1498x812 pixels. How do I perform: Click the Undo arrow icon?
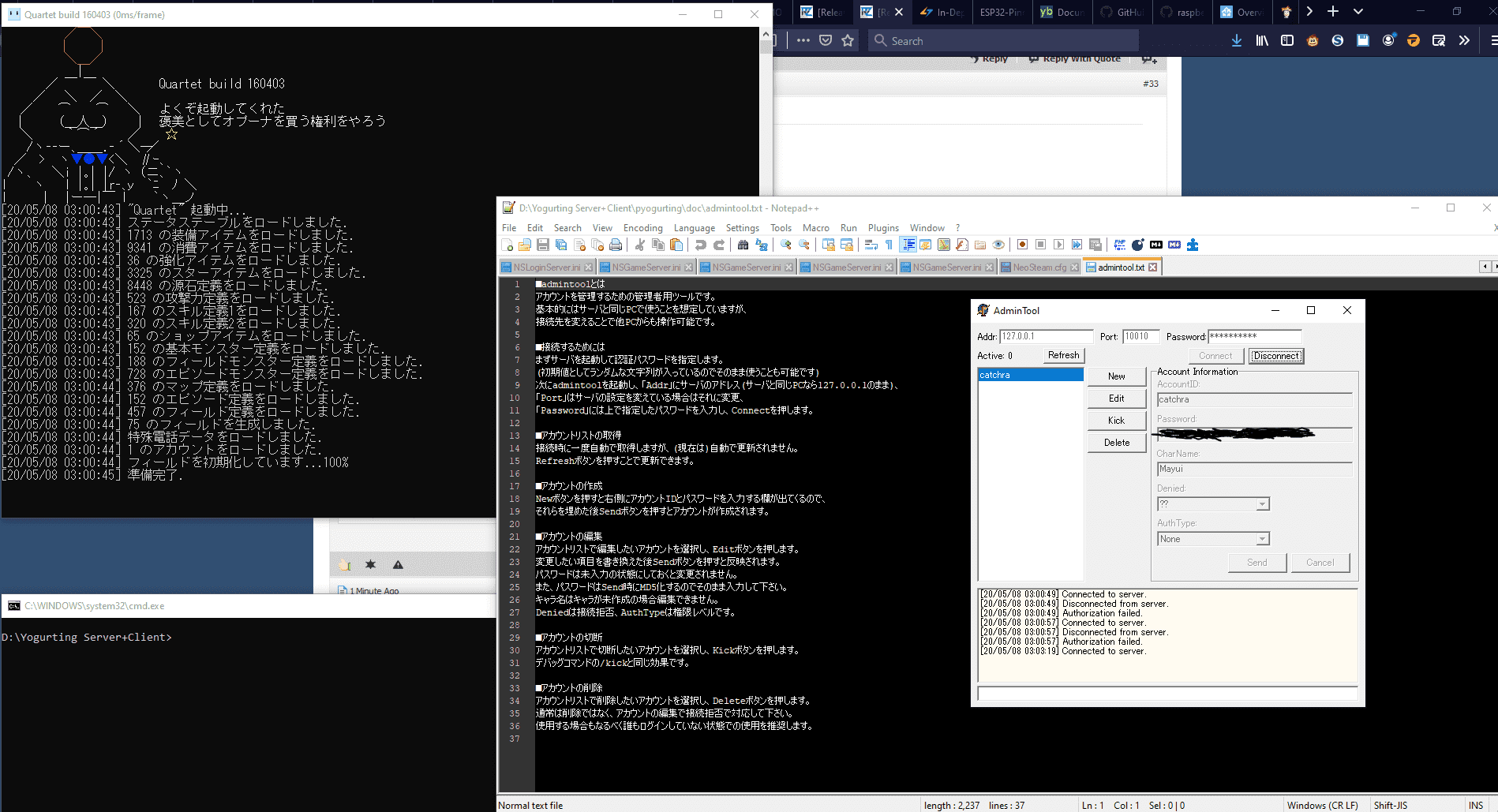click(700, 245)
